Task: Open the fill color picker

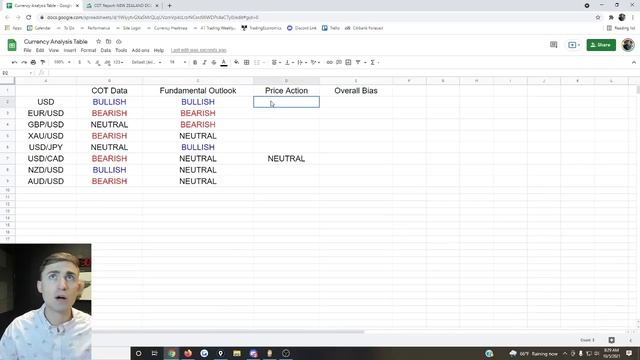Action: [236, 62]
